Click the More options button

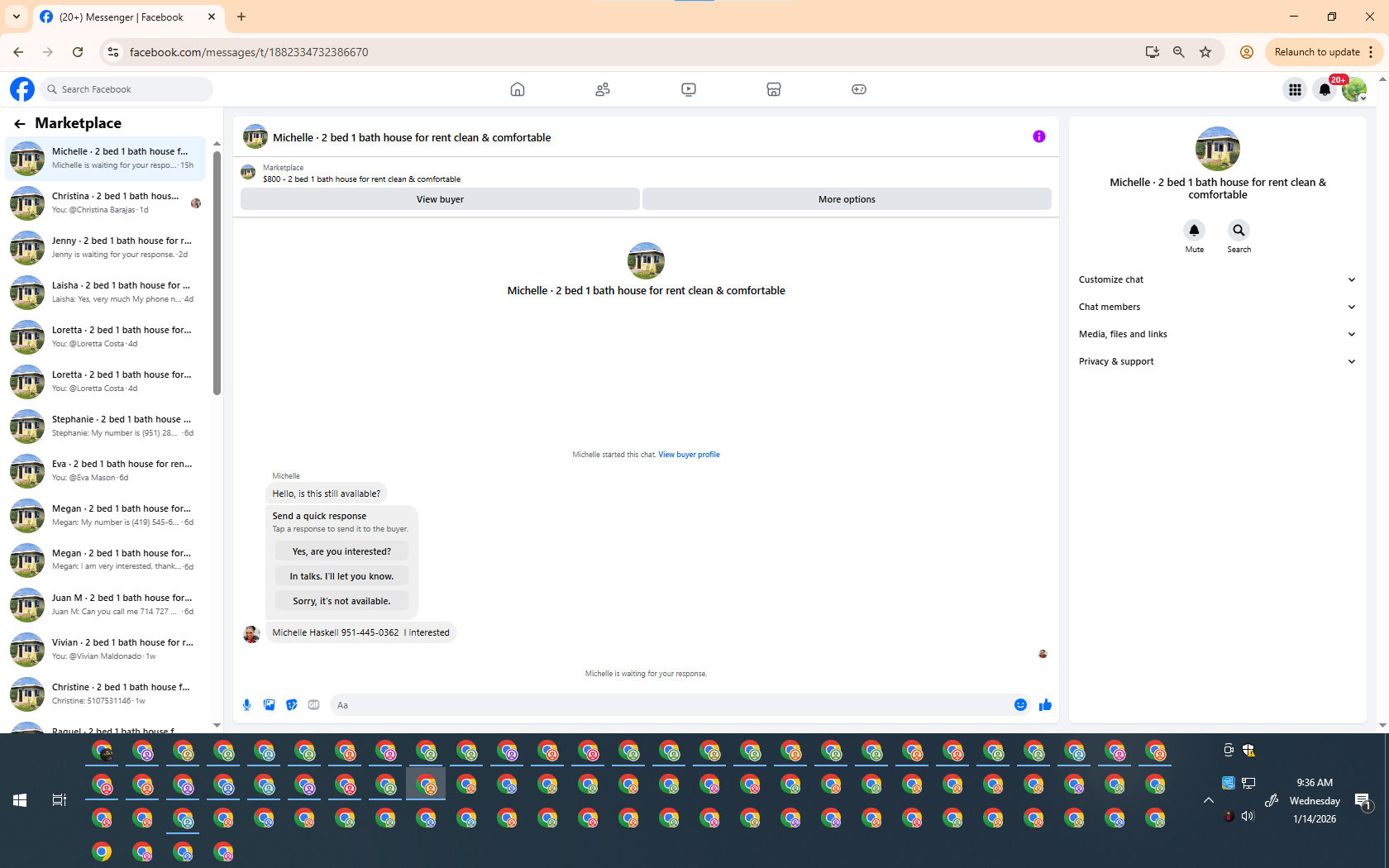[x=847, y=199]
